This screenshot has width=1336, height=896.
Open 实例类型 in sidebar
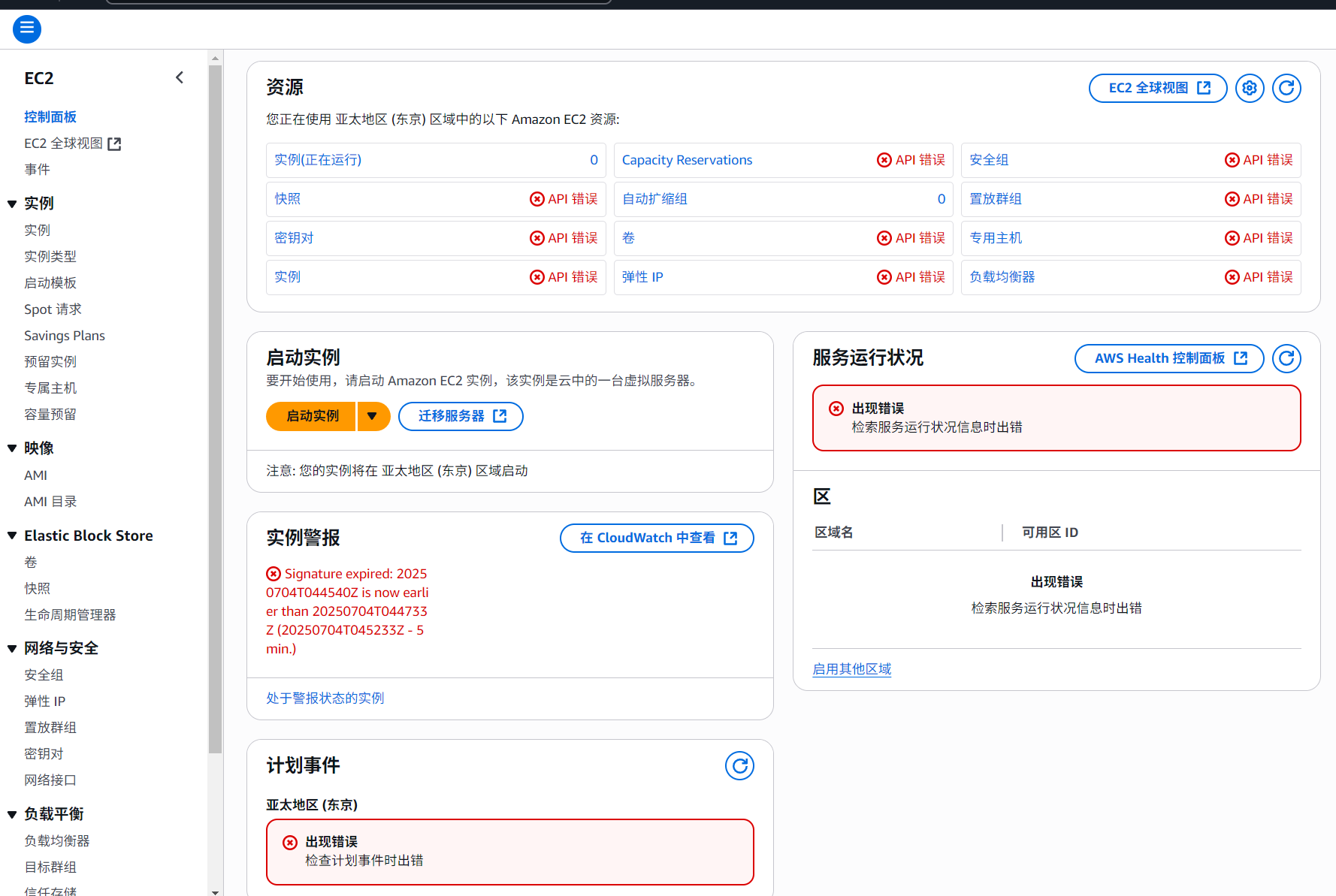coord(50,256)
